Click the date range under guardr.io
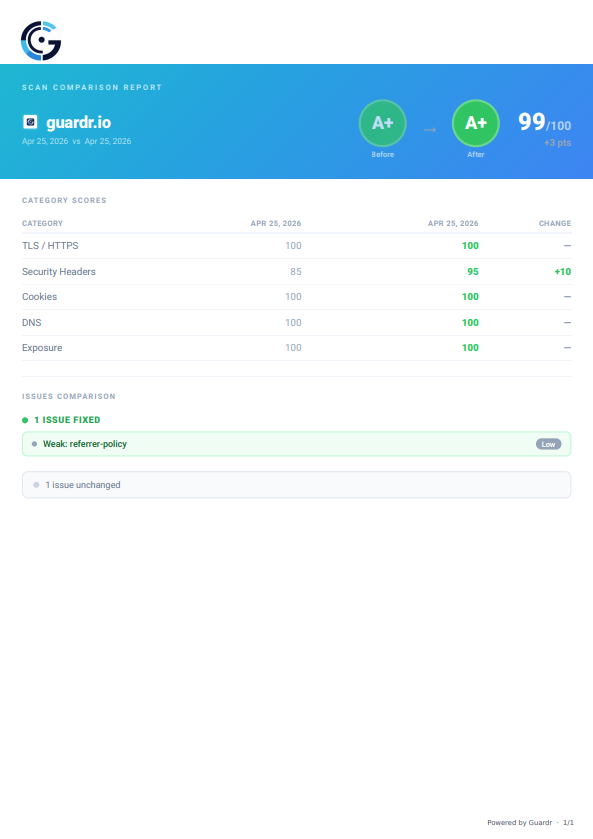The width and height of the screenshot is (593, 839). pyautogui.click(x=77, y=141)
